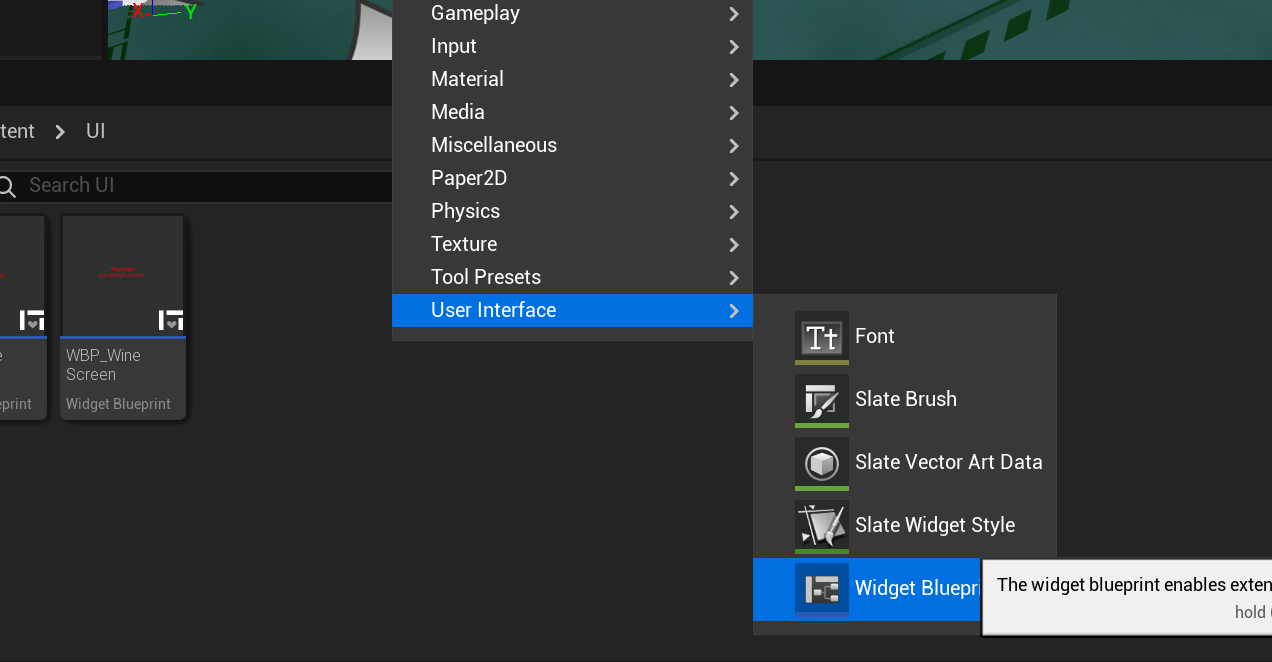Choose Slate Vector Art Data entry
1272x662 pixels.
pyautogui.click(x=905, y=463)
